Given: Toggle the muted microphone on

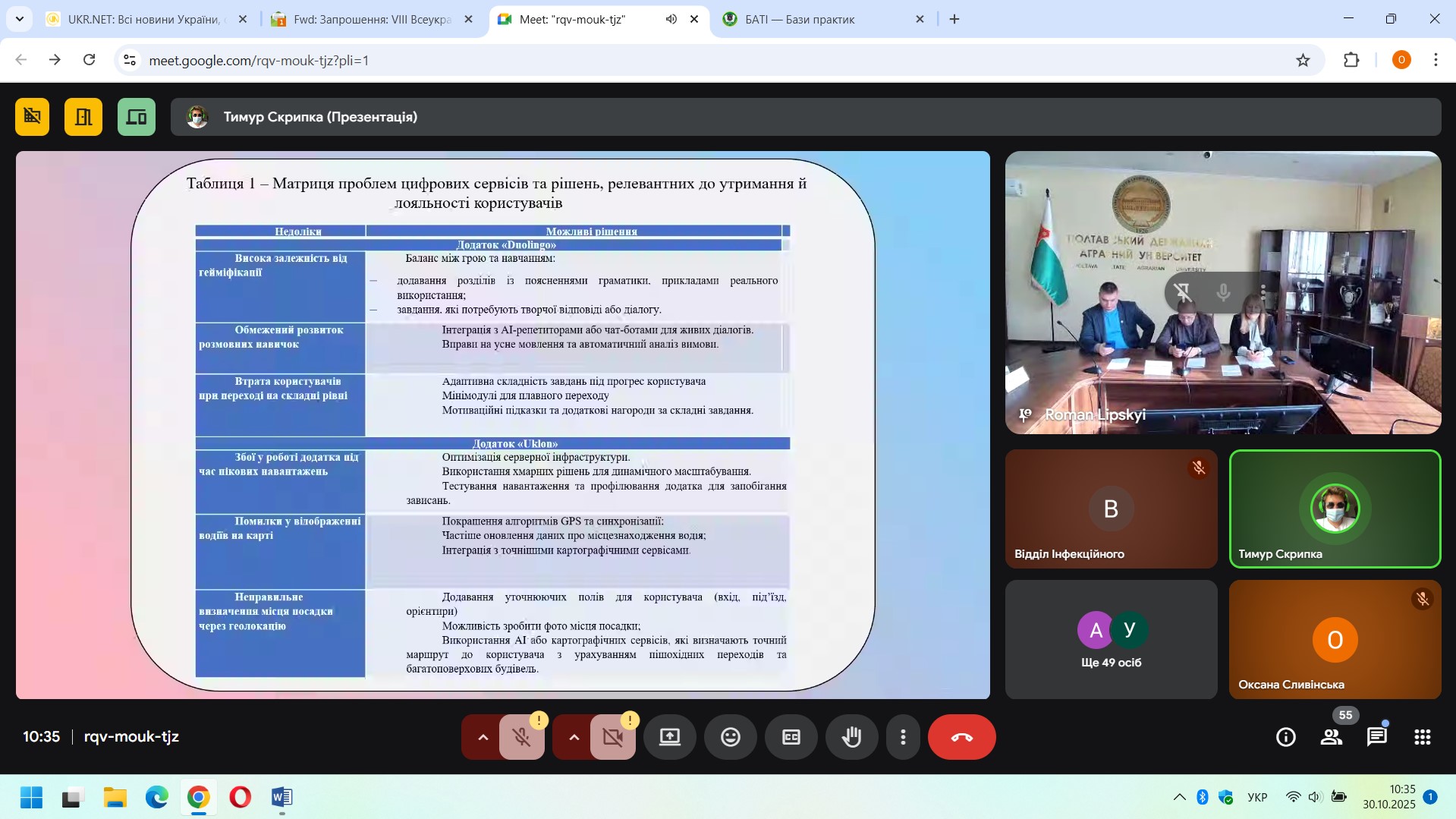Looking at the screenshot, I should 521,737.
